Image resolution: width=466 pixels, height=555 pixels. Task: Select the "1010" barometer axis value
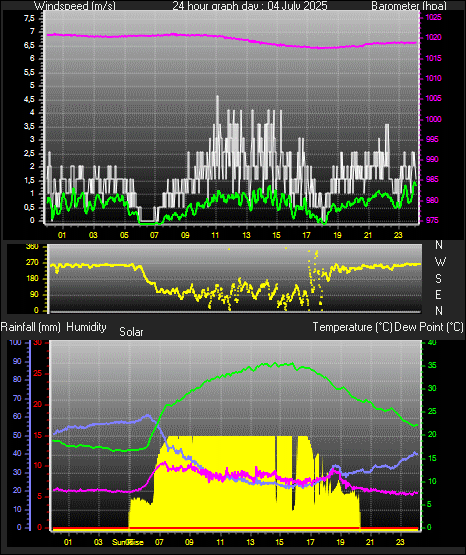tap(433, 79)
